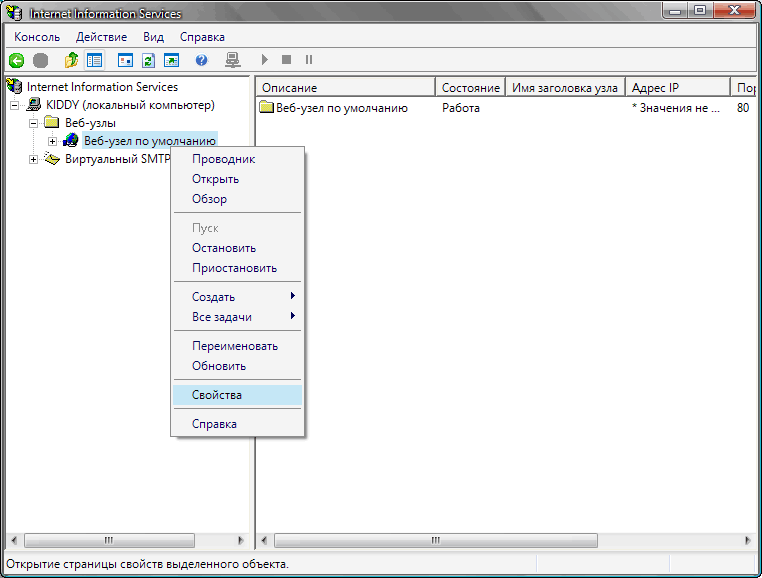Screen dimensions: 762x578
Task: Click the Start item play icon
Action: pos(264,60)
